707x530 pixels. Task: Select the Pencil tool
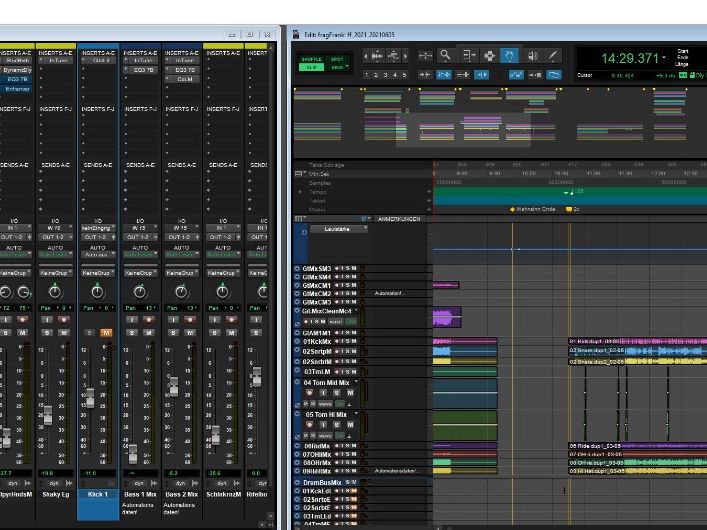554,56
